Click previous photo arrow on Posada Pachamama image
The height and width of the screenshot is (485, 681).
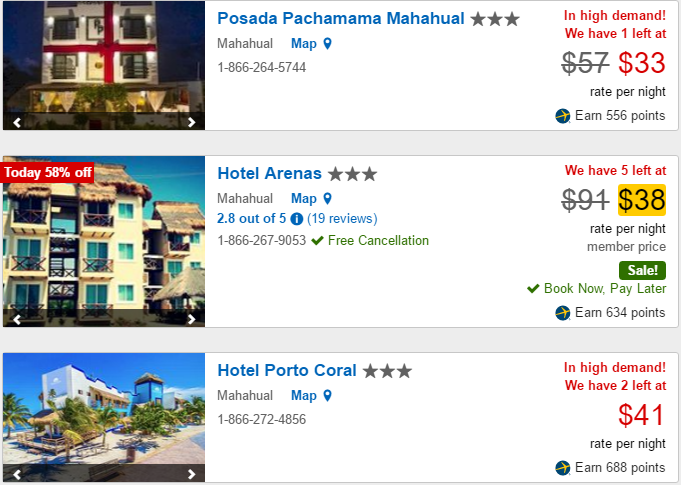(x=17, y=122)
